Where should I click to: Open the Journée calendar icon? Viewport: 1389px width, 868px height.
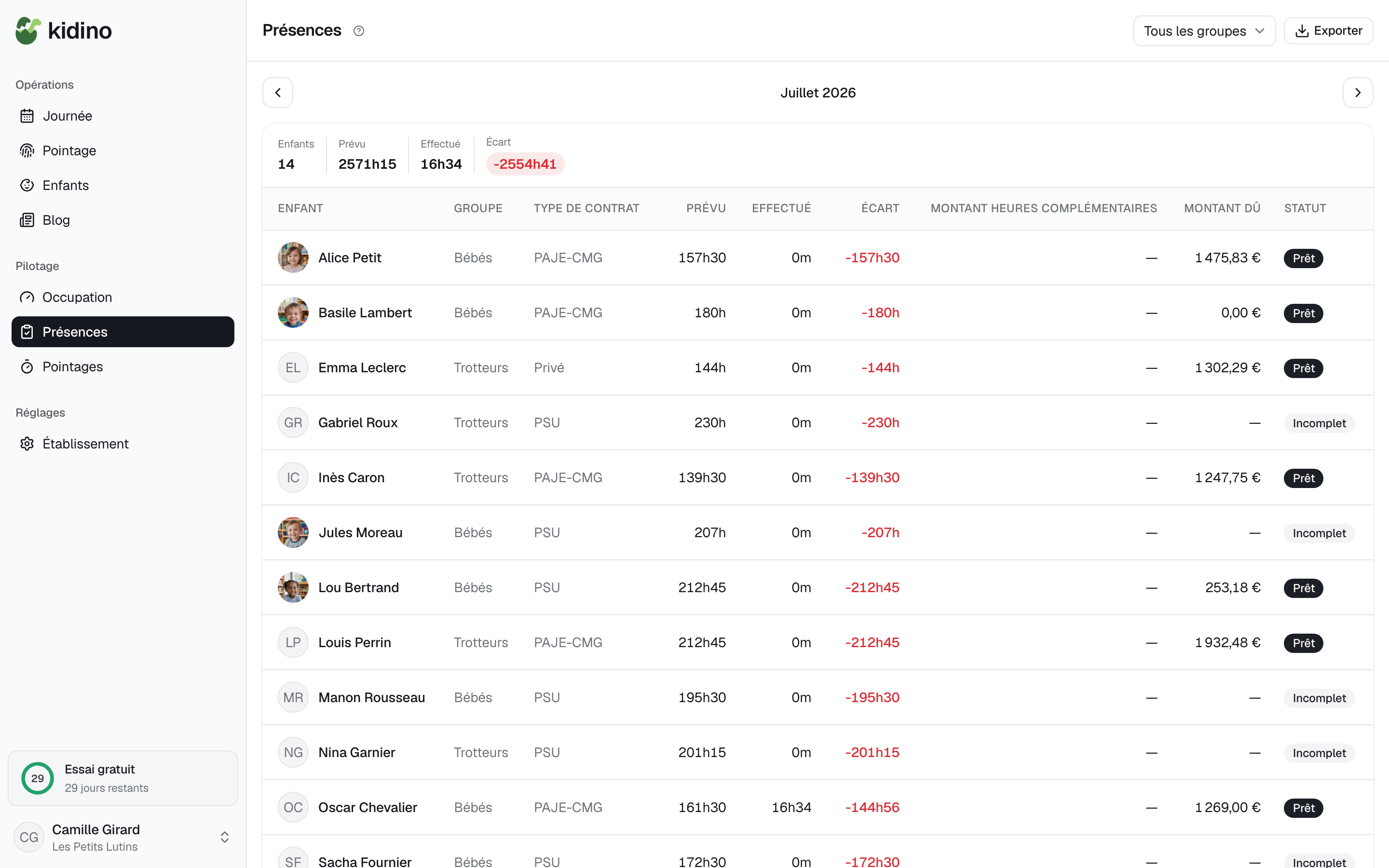(x=27, y=116)
